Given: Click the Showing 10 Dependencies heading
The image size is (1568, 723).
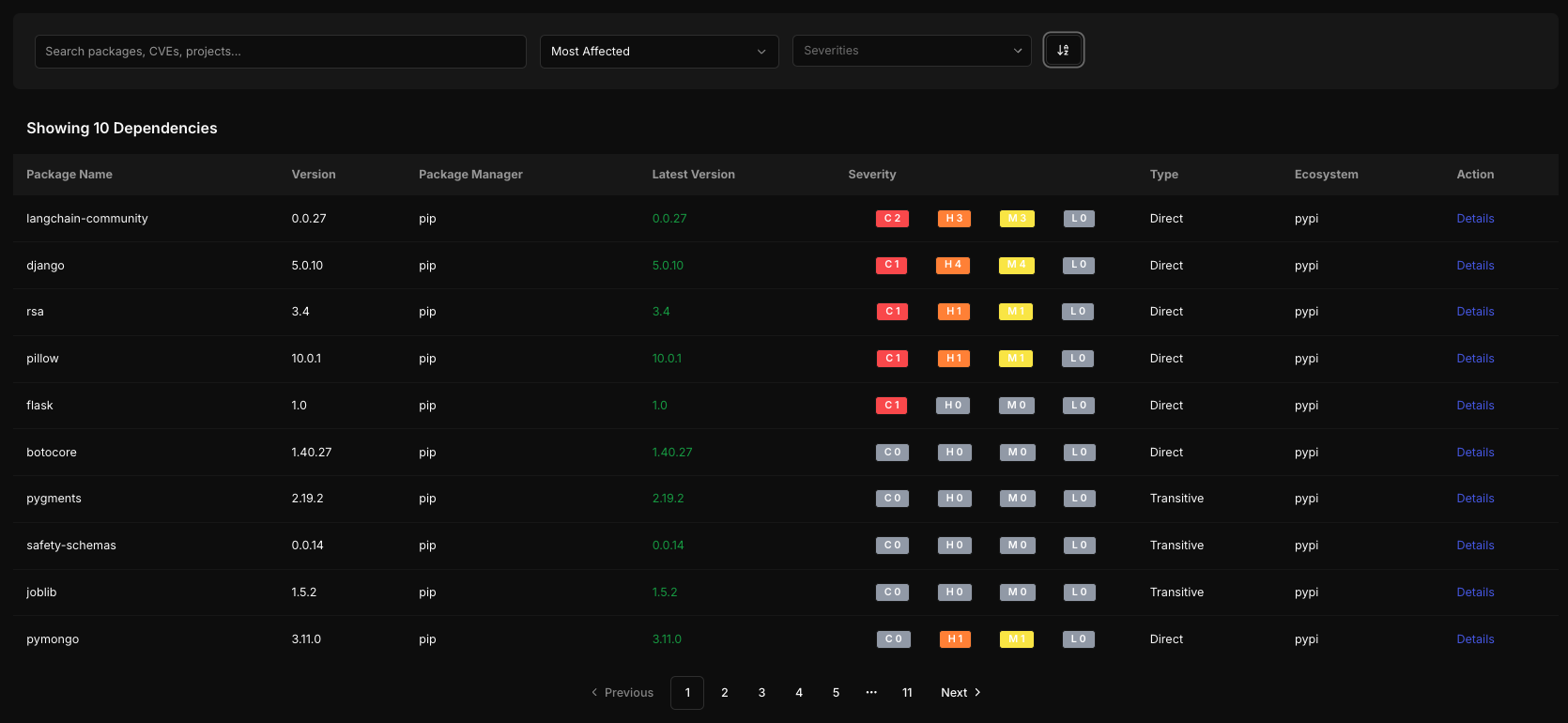Looking at the screenshot, I should [x=122, y=129].
